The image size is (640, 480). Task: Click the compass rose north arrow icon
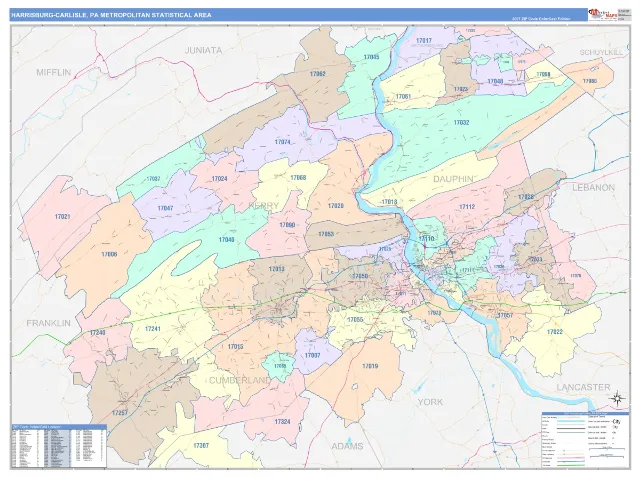click(617, 398)
